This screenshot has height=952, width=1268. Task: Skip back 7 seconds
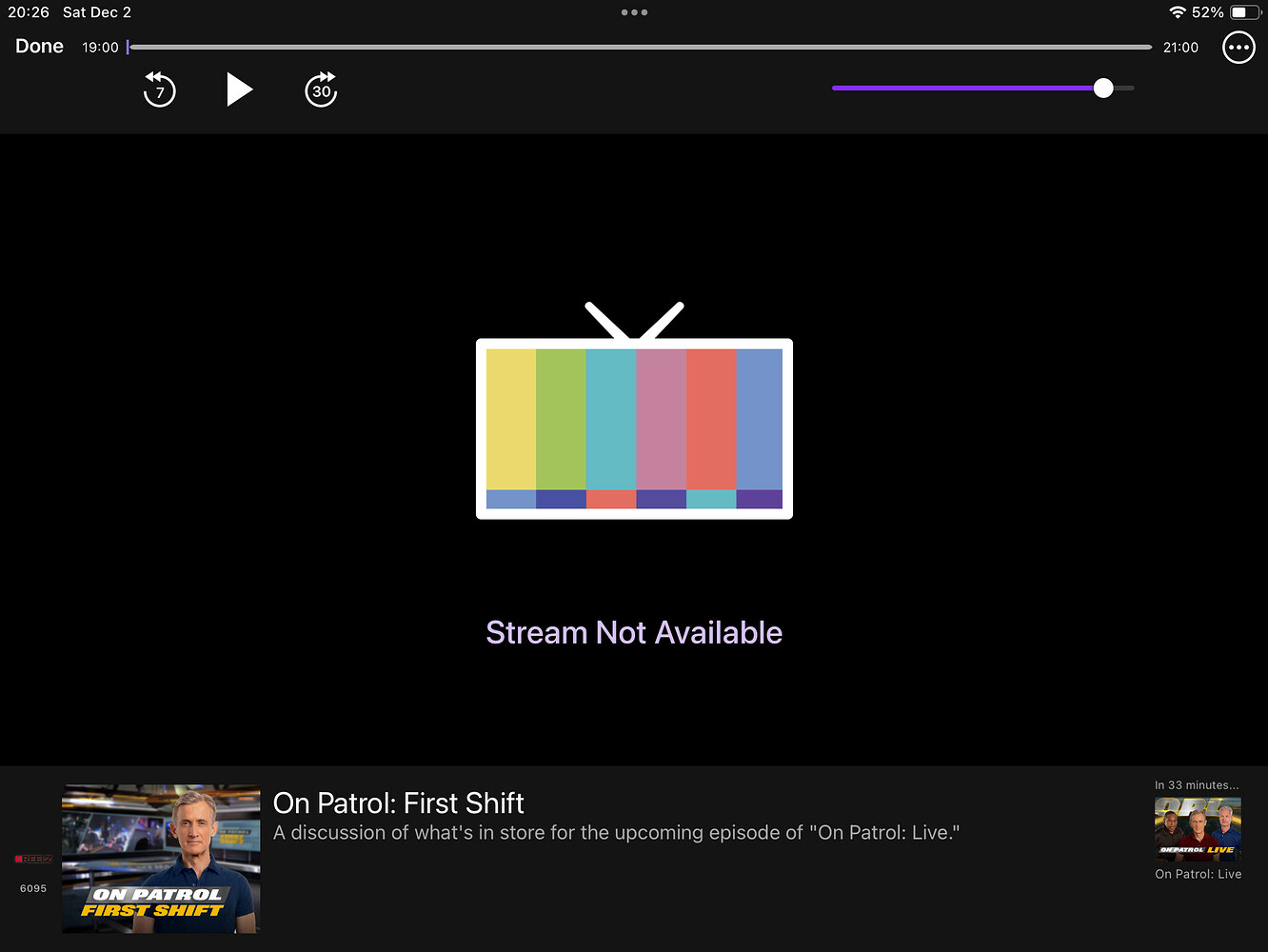(159, 89)
